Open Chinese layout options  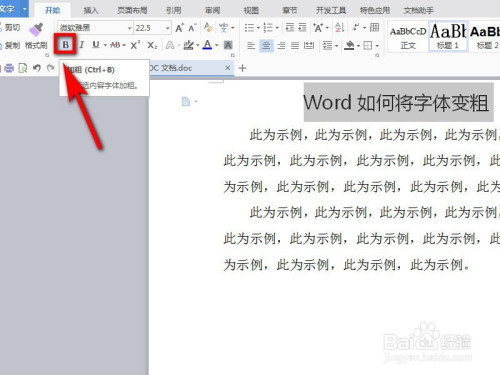pos(318,28)
